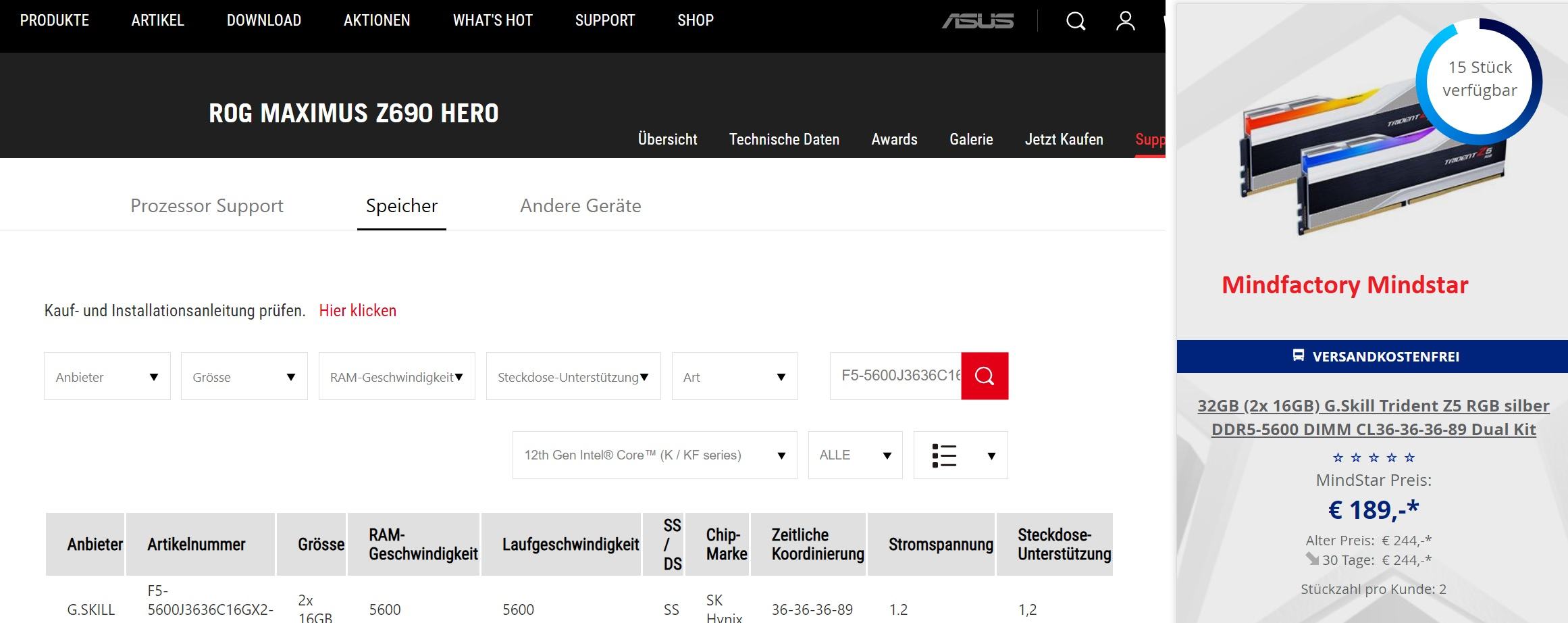
Task: Go to the Technische Daten tab
Action: pos(785,139)
